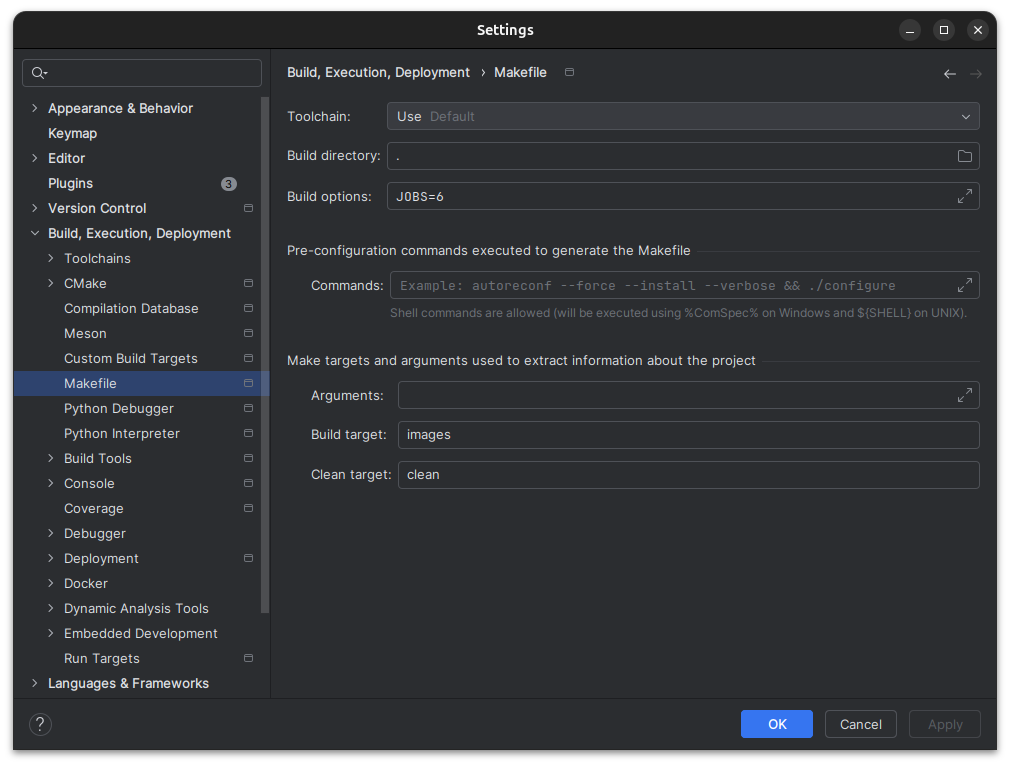Viewport: 1010px width, 766px height.
Task: Click project icon next to Python Debugger
Action: coord(248,408)
